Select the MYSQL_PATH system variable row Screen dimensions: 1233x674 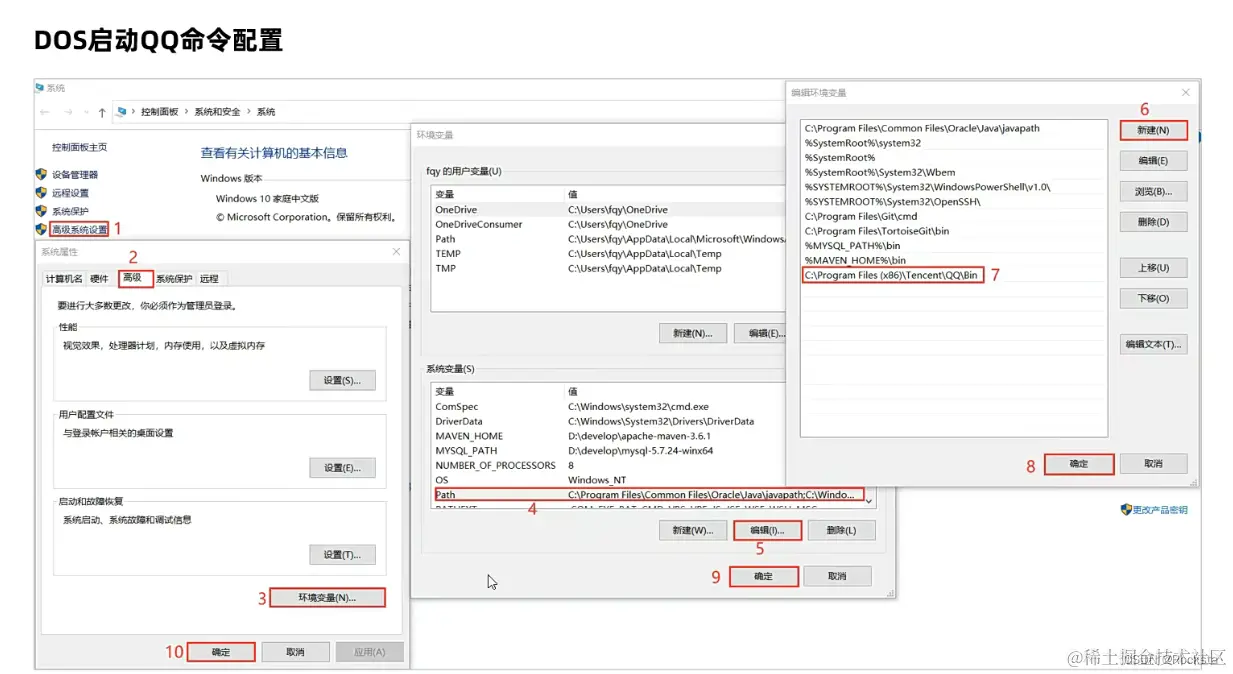point(648,451)
